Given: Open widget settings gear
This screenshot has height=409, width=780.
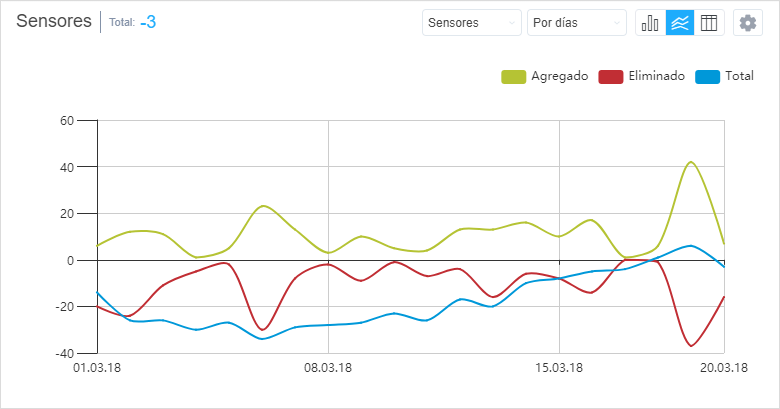Looking at the screenshot, I should (748, 23).
